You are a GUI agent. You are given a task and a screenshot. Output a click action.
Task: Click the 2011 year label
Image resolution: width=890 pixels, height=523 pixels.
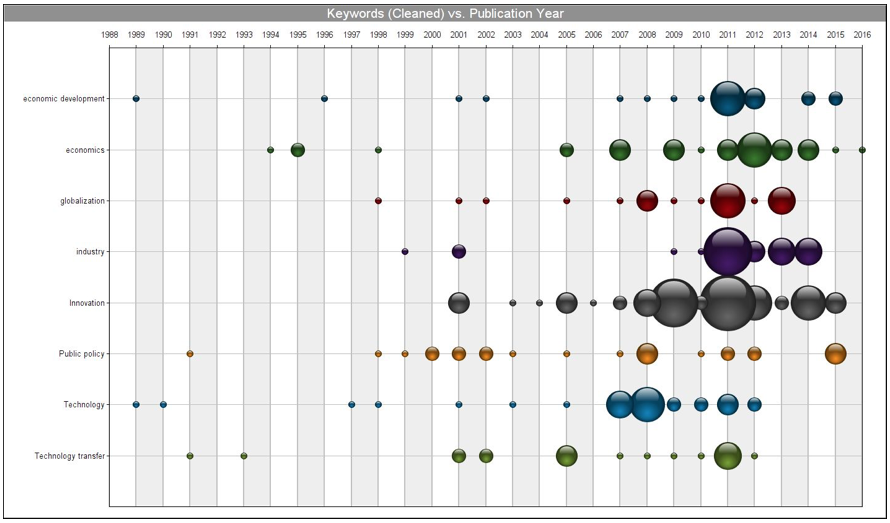728,35
